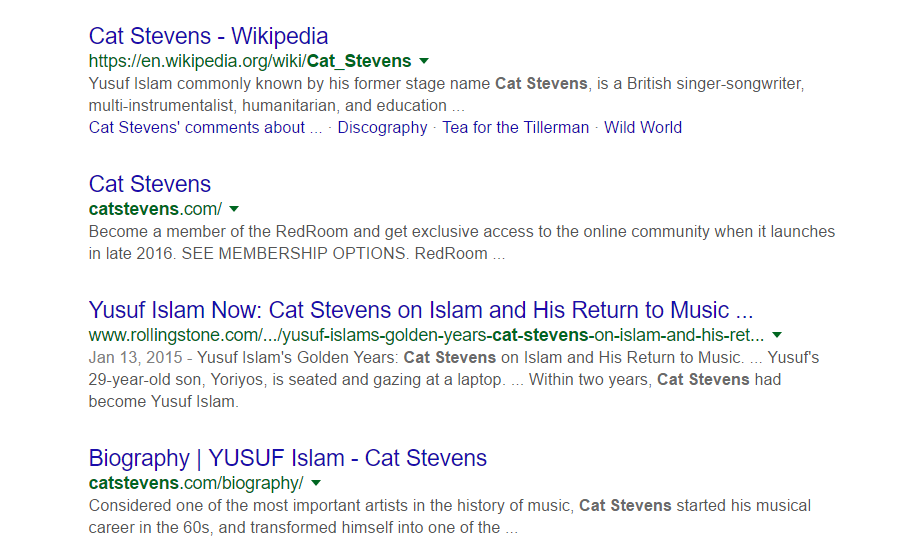
Task: Click the Wikipedia snippet about Yusuf Islam
Action: [x=446, y=94]
